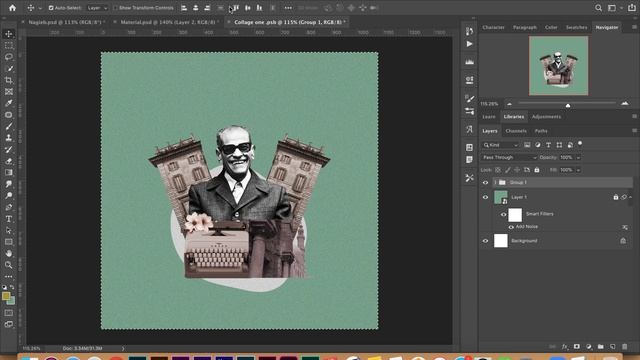Image resolution: width=640 pixels, height=360 pixels.
Task: Click the lock all icon in the Lock row
Action: tap(537, 170)
